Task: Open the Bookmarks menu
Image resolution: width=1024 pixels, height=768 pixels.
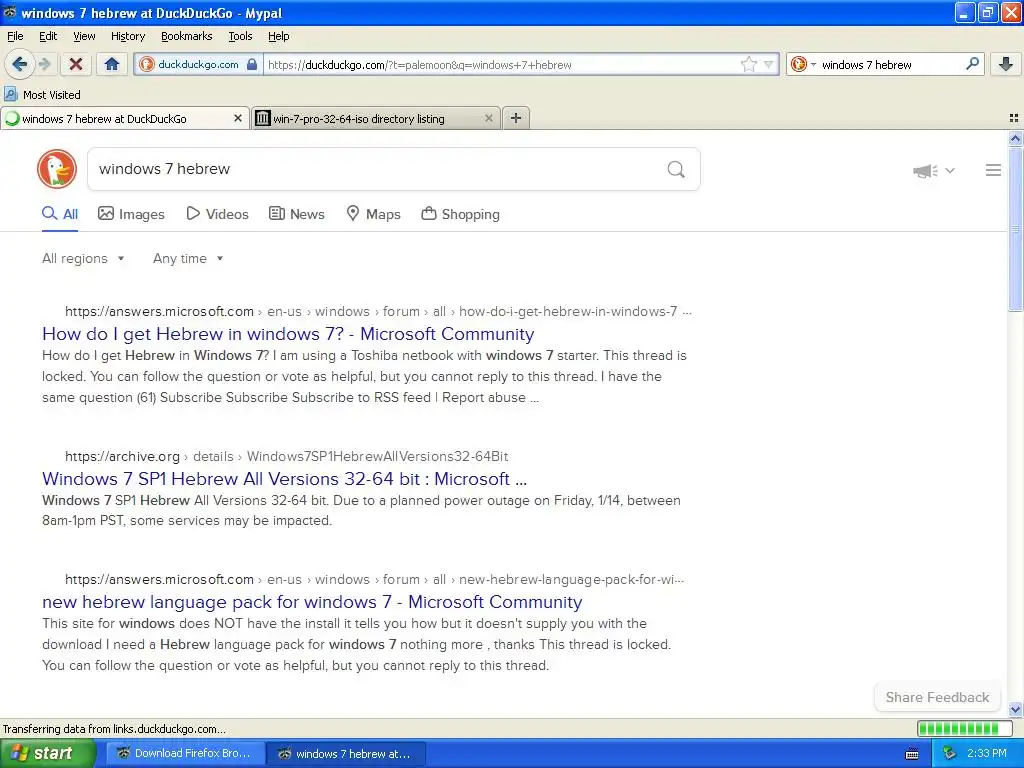Action: [x=187, y=36]
